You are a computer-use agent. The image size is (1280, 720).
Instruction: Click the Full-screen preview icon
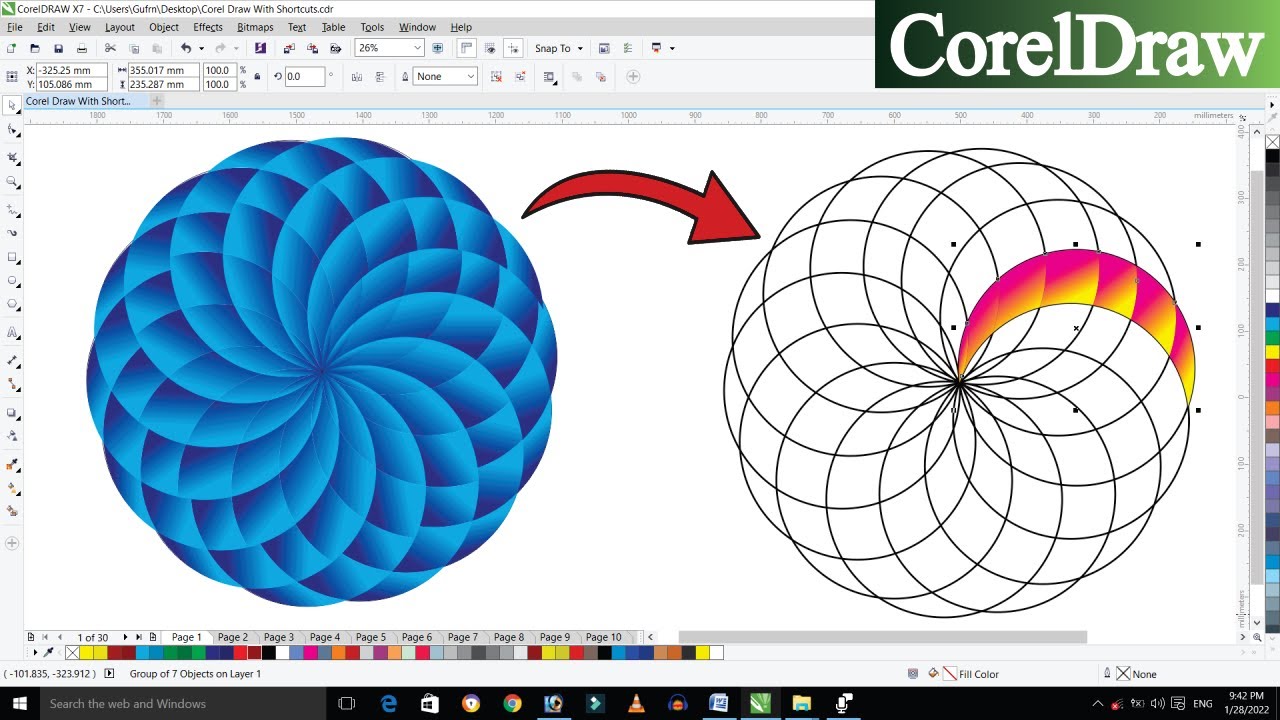point(438,48)
